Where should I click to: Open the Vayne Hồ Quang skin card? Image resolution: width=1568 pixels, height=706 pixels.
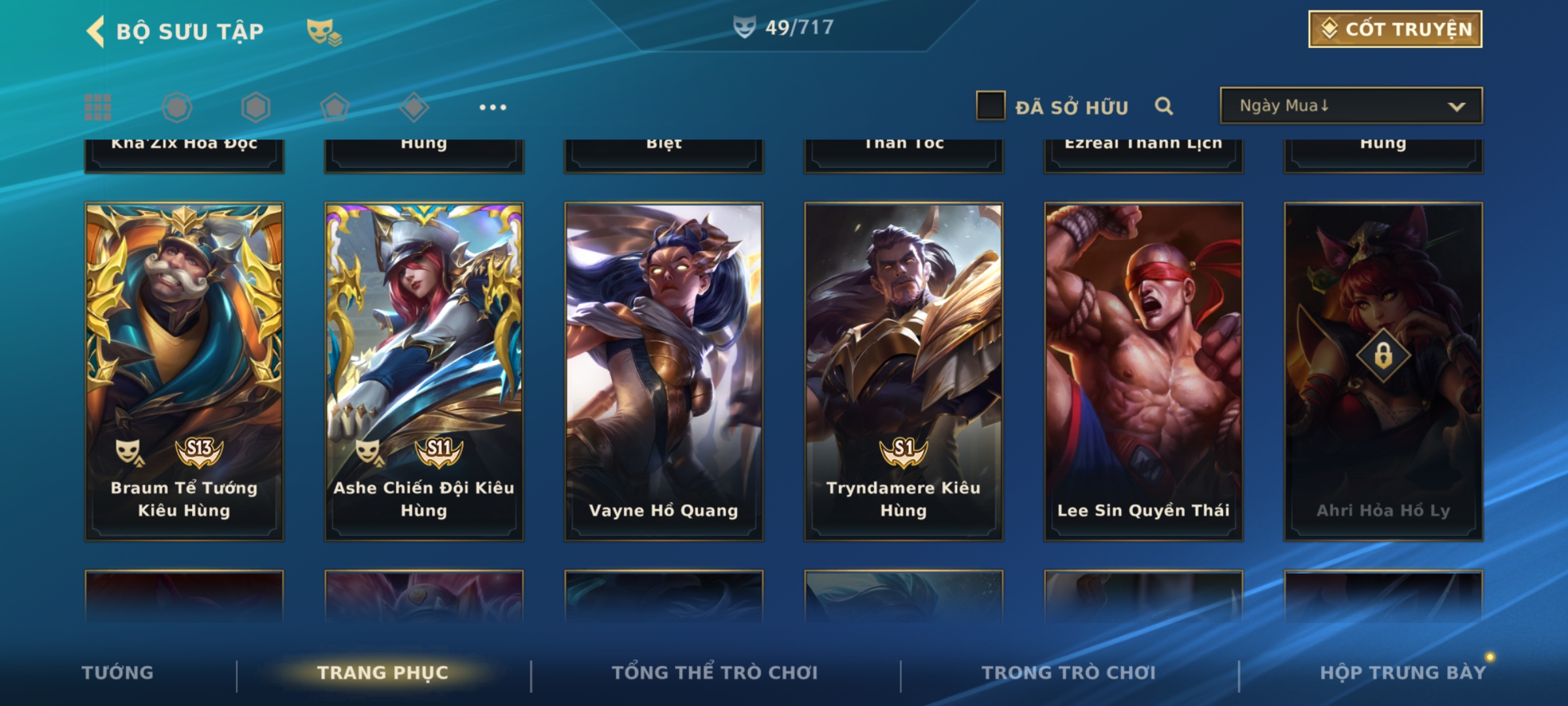[664, 371]
